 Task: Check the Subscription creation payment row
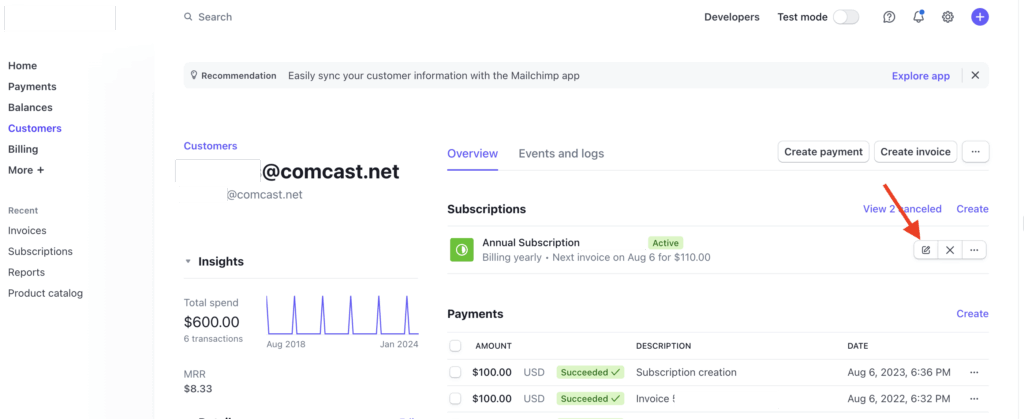coord(456,372)
